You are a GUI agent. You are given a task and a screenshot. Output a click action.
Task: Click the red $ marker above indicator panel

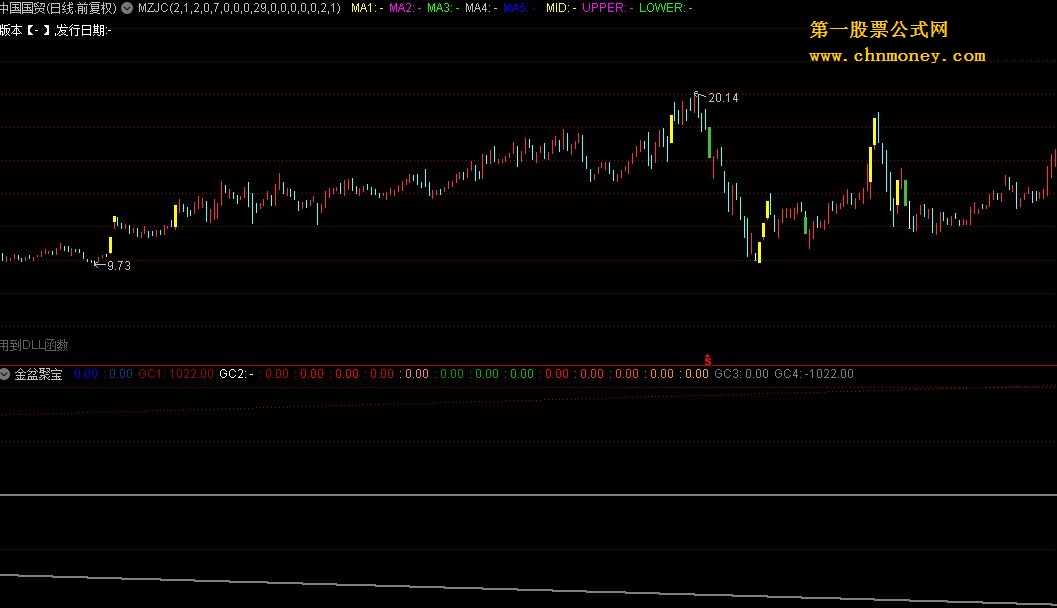707,361
